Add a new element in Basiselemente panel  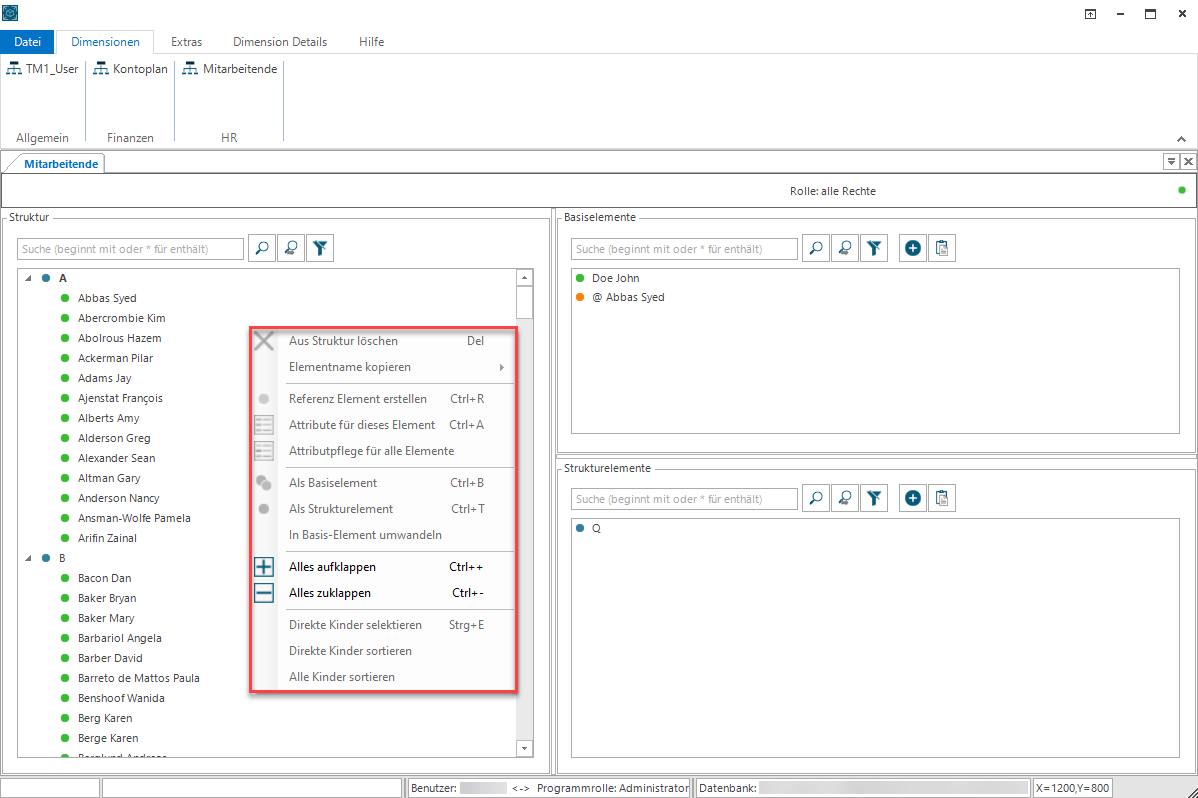tap(913, 248)
